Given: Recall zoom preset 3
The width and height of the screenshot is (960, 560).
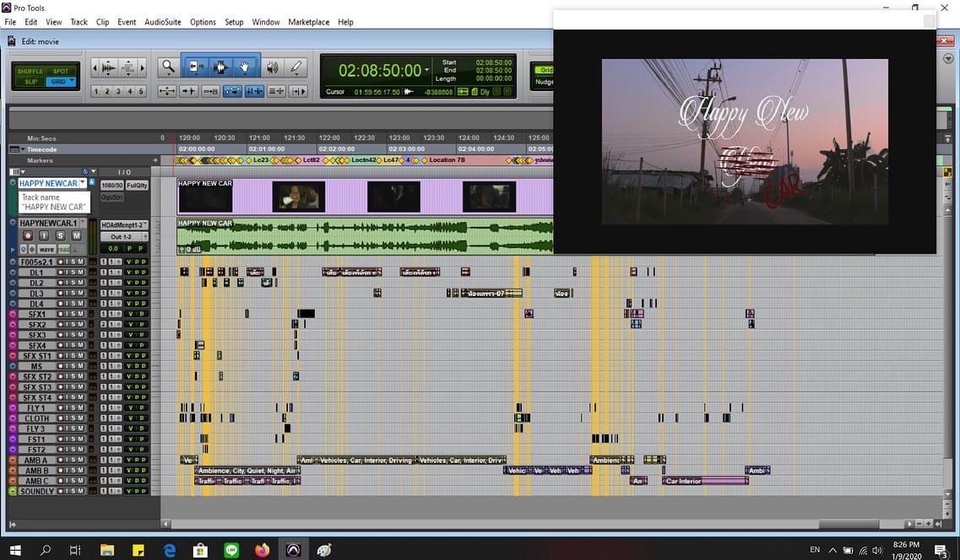Looking at the screenshot, I should (118, 91).
